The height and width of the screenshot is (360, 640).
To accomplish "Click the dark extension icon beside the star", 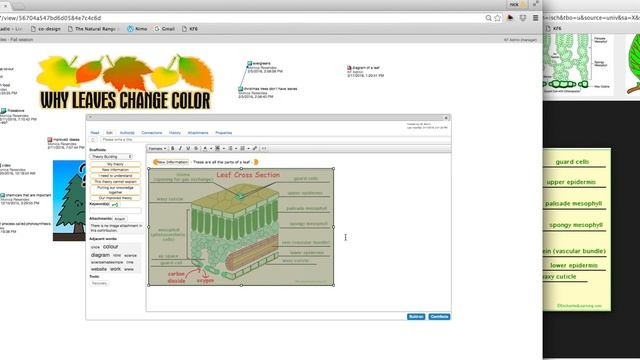I will [x=510, y=18].
